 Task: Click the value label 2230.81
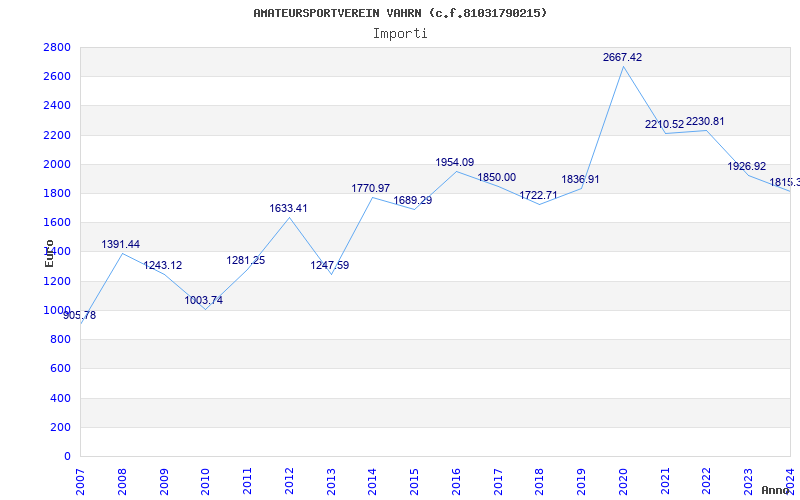pos(705,121)
